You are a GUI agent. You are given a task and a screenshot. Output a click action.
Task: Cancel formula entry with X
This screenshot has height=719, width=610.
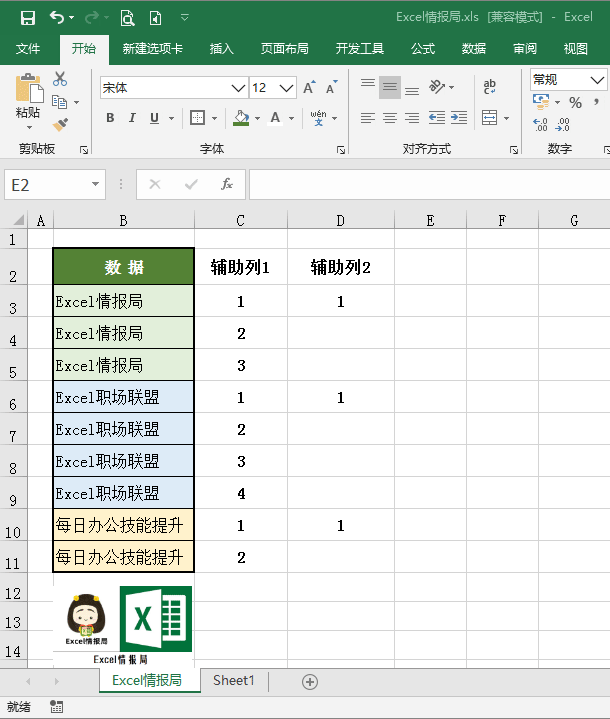coord(155,184)
